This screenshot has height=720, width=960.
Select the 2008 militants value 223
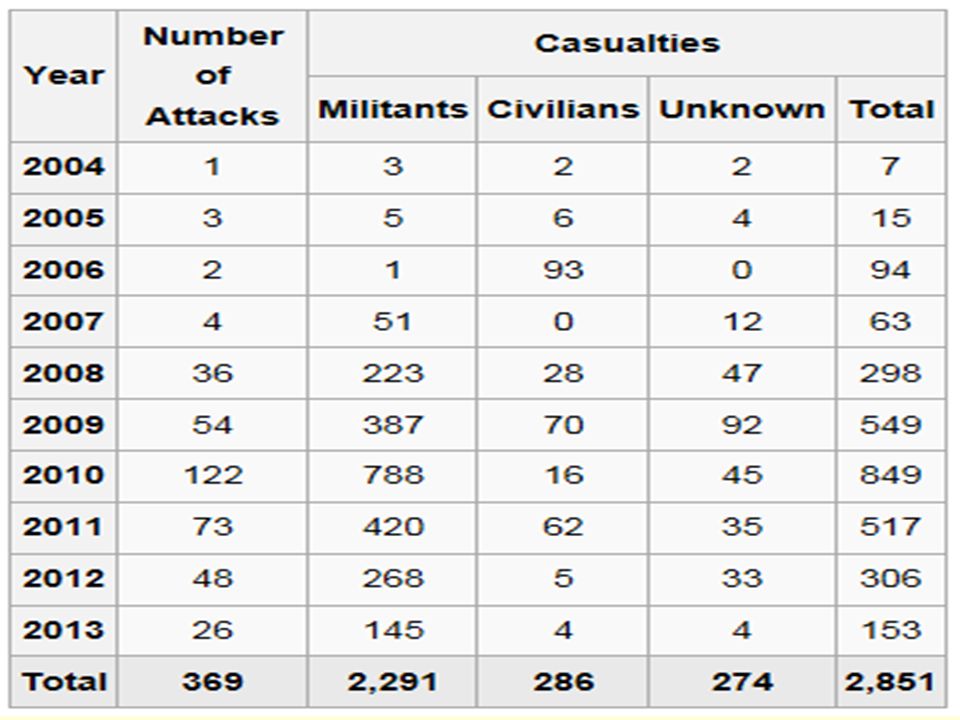click(x=392, y=373)
